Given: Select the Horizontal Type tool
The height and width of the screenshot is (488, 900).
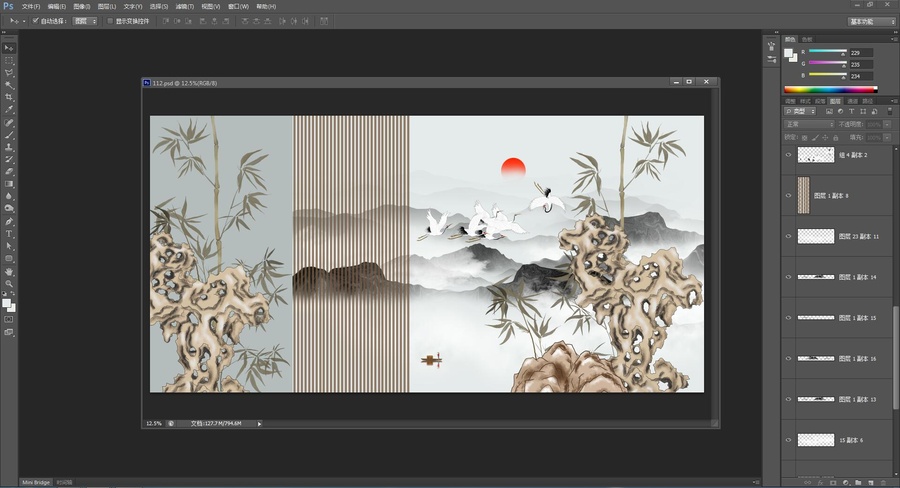Looking at the screenshot, I should (x=9, y=234).
